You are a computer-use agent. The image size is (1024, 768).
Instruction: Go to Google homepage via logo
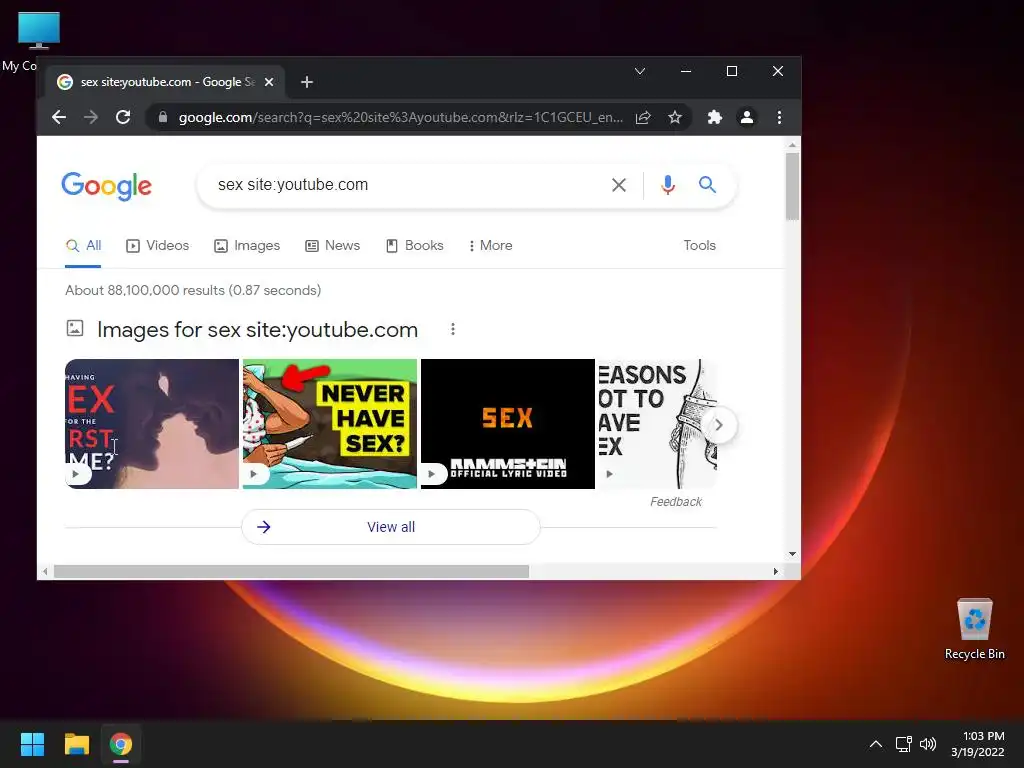click(106, 186)
